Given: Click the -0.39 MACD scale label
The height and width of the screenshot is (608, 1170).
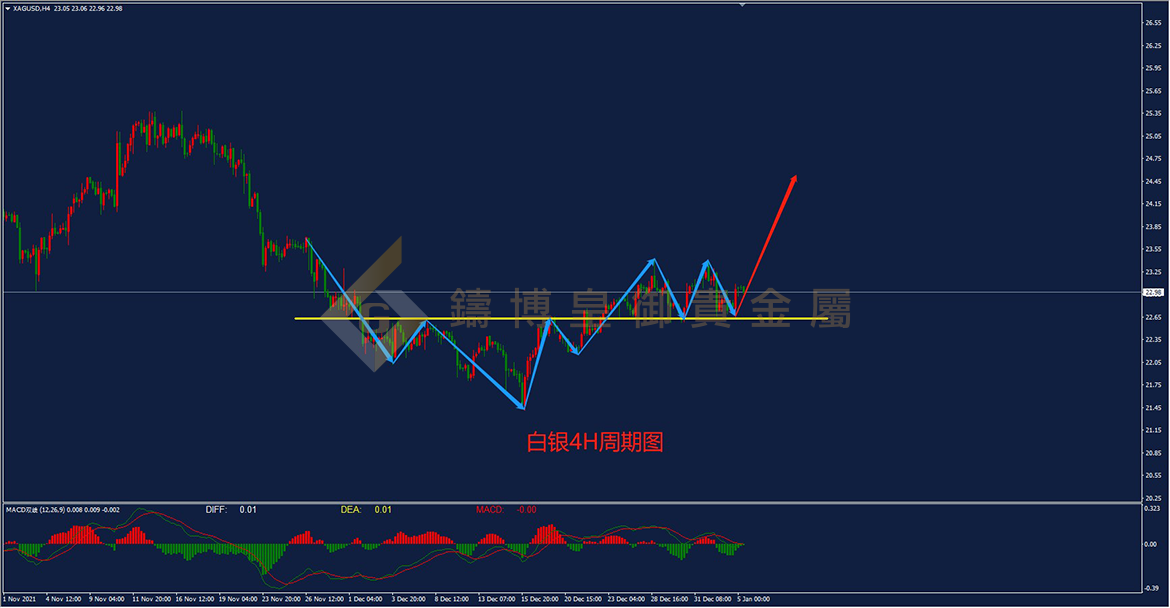Looking at the screenshot, I should [x=1152, y=589].
